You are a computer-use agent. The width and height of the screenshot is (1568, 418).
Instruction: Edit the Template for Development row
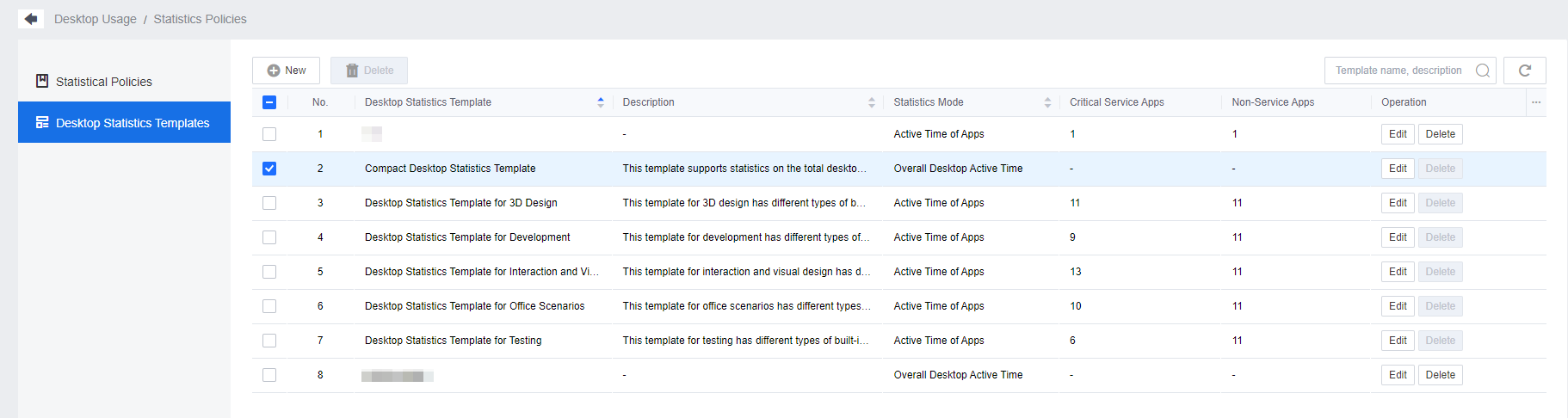tap(1397, 237)
